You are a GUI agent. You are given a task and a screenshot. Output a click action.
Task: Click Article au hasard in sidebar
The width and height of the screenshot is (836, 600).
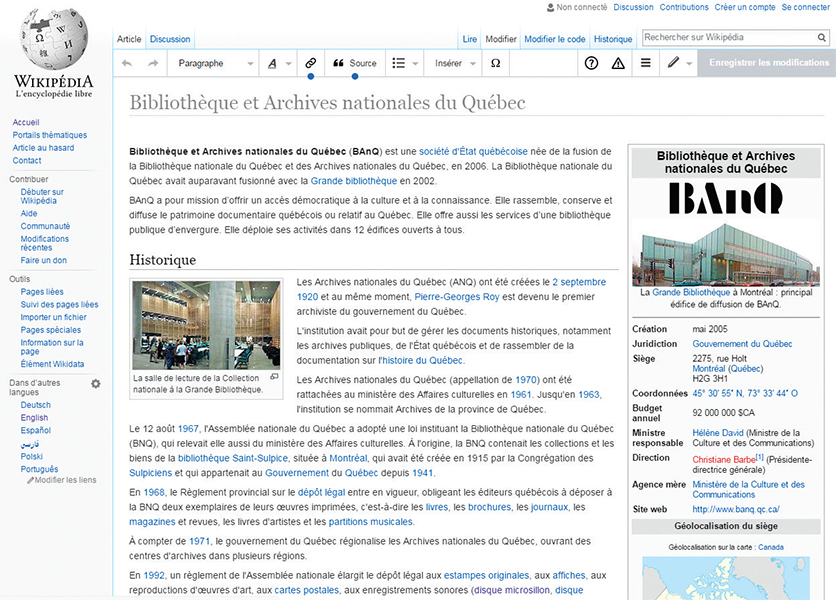click(43, 148)
